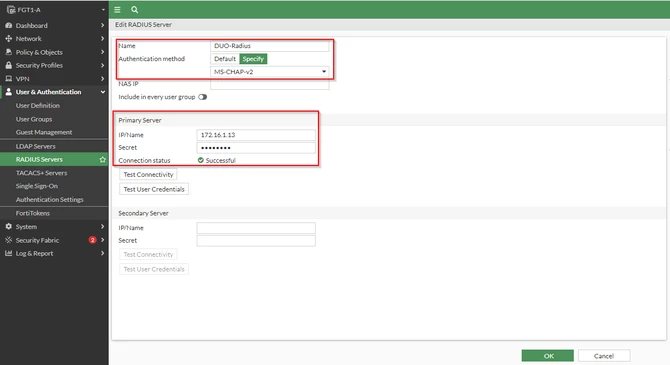Click the Security Profiles lock icon
The width and height of the screenshot is (670, 365).
point(9,65)
